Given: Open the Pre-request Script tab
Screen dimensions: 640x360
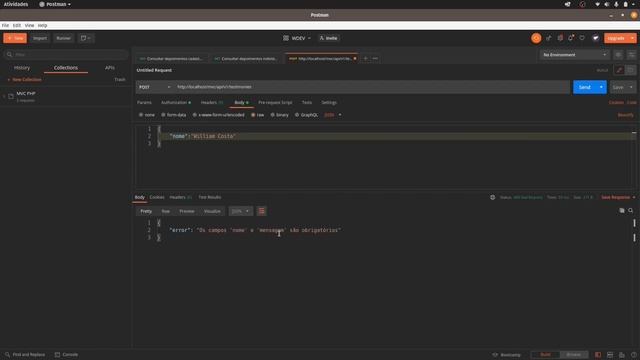Looking at the screenshot, I should (275, 102).
